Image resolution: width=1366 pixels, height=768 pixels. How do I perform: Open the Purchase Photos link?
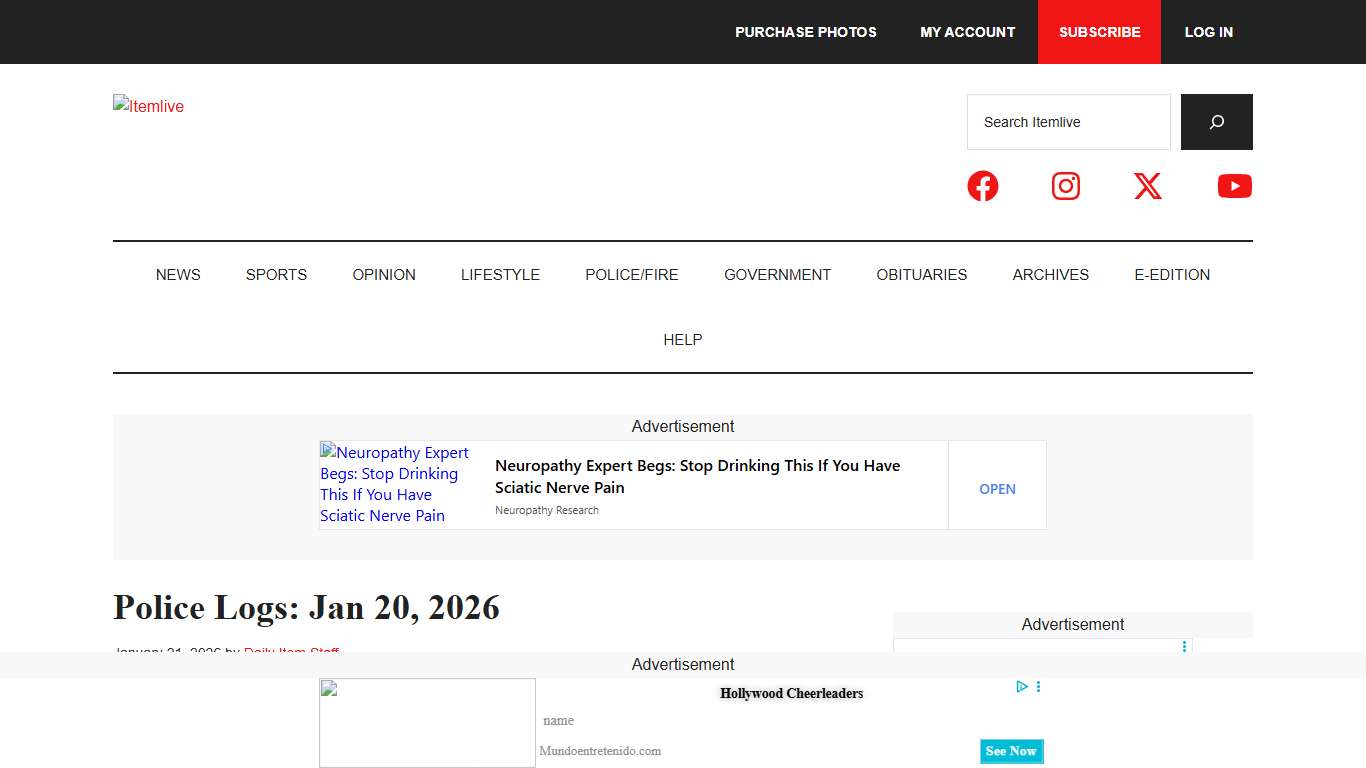pos(805,32)
